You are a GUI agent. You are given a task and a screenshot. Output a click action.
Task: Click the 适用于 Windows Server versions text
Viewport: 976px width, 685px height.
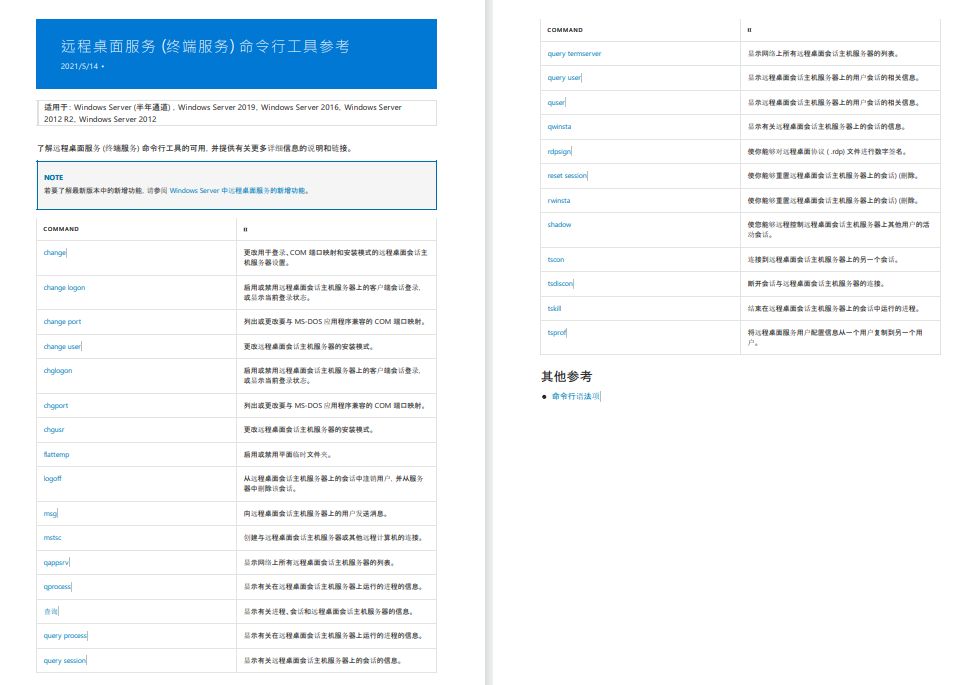click(x=223, y=113)
